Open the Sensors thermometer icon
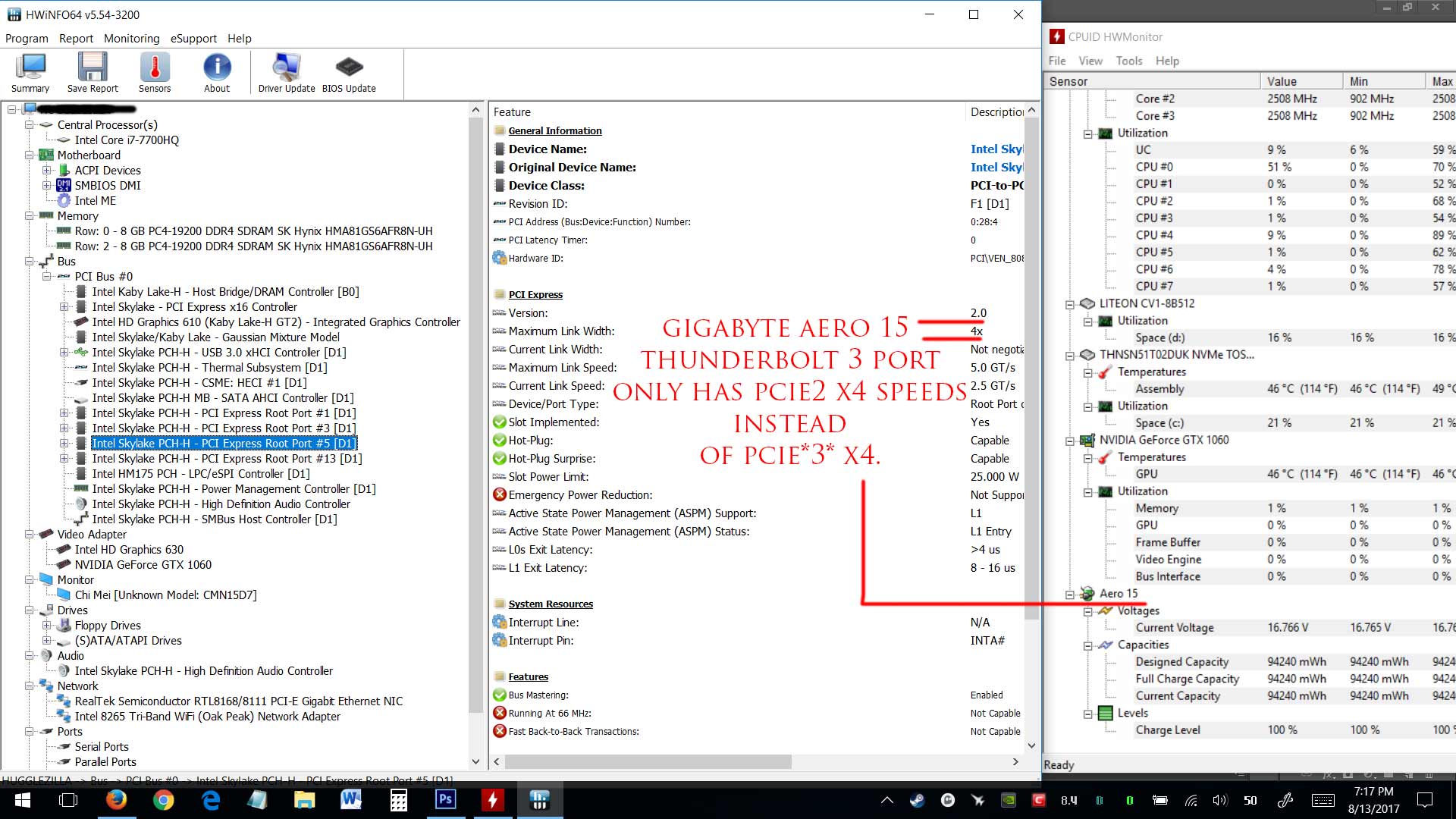This screenshot has height=819, width=1456. [x=155, y=73]
